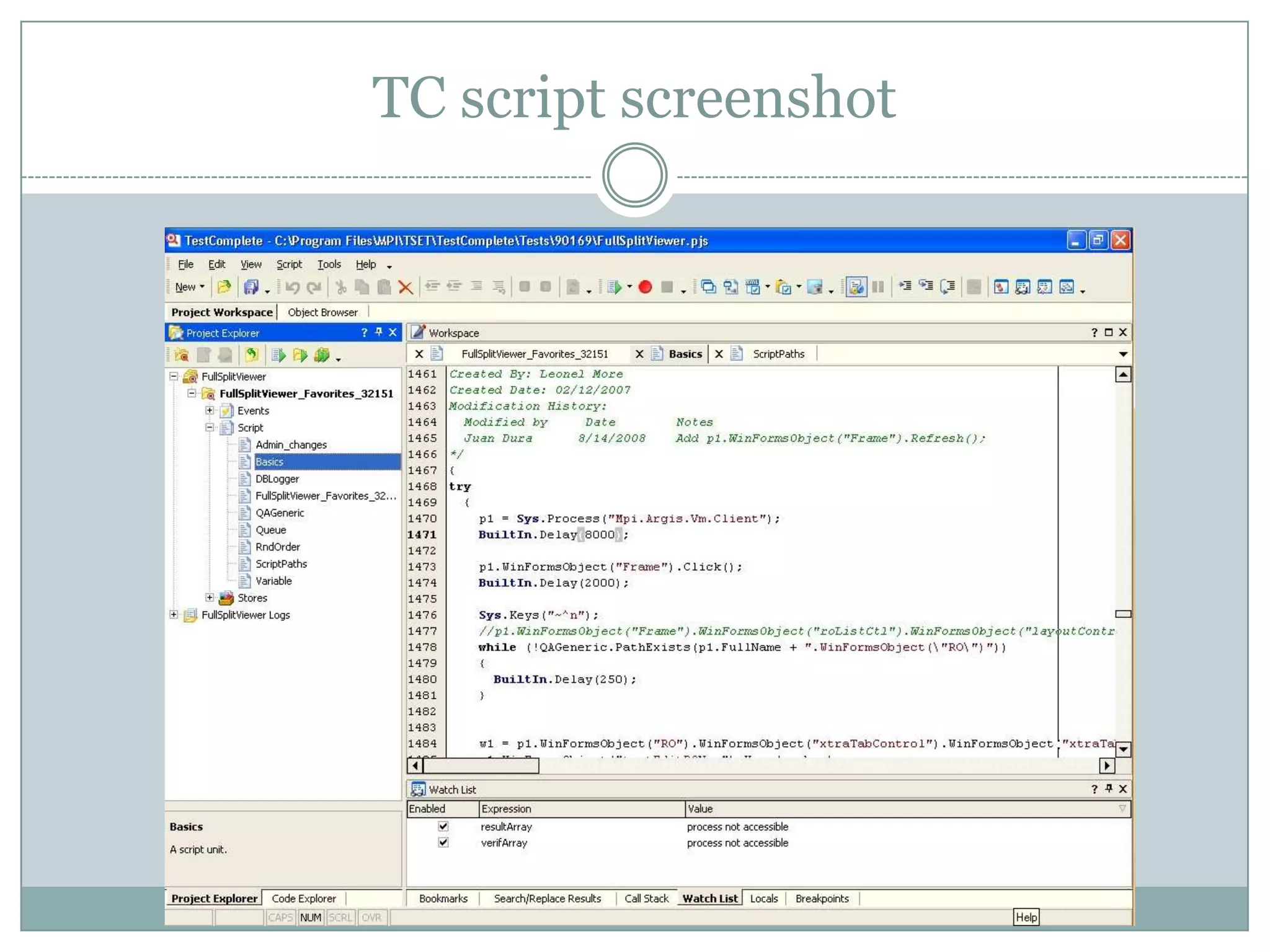Expand the FullSplitViewer Logs node
Viewport: 1270px width, 952px height.
coord(174,614)
